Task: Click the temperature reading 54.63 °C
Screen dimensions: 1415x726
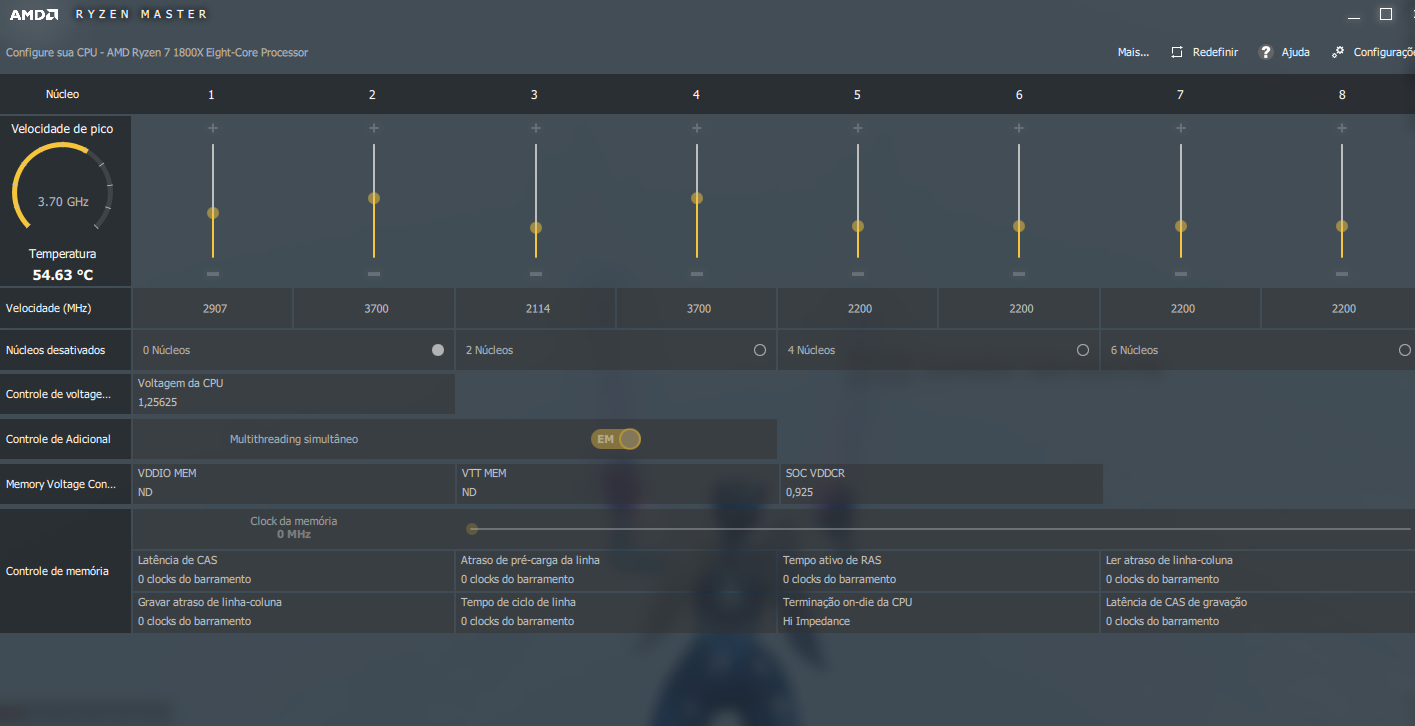Action: coord(63,275)
